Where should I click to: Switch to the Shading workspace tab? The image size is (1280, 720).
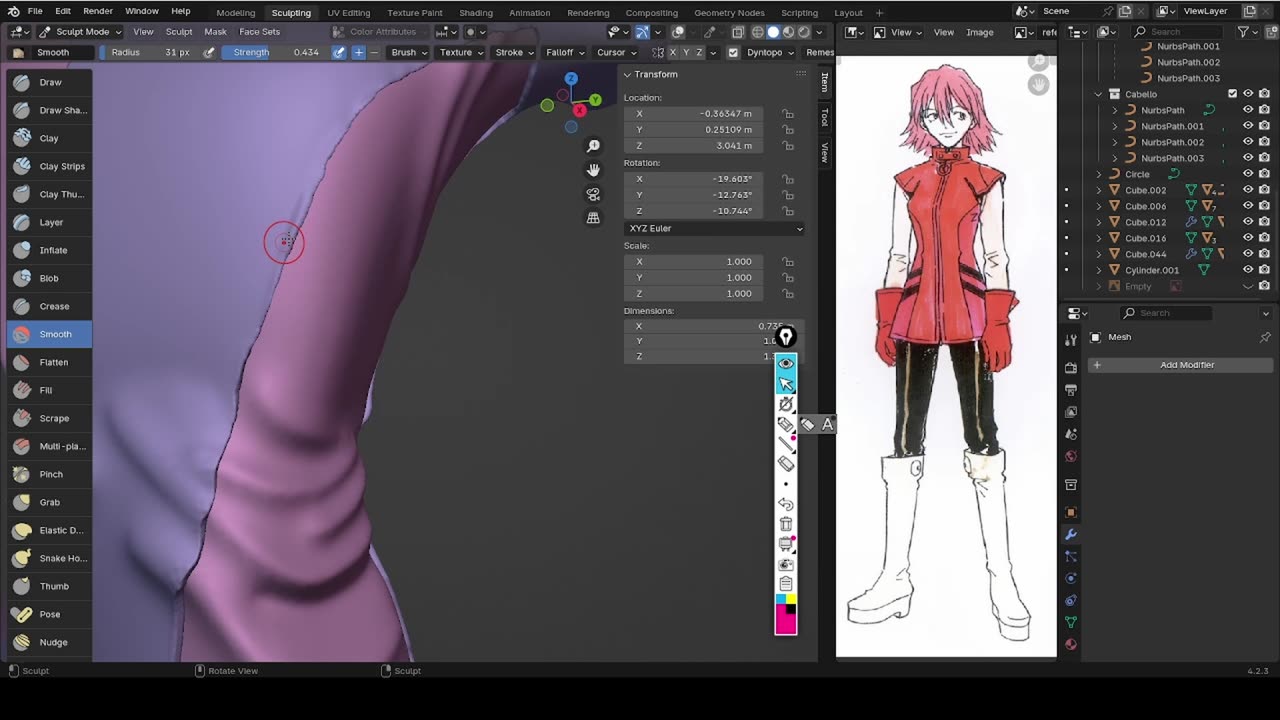[476, 12]
